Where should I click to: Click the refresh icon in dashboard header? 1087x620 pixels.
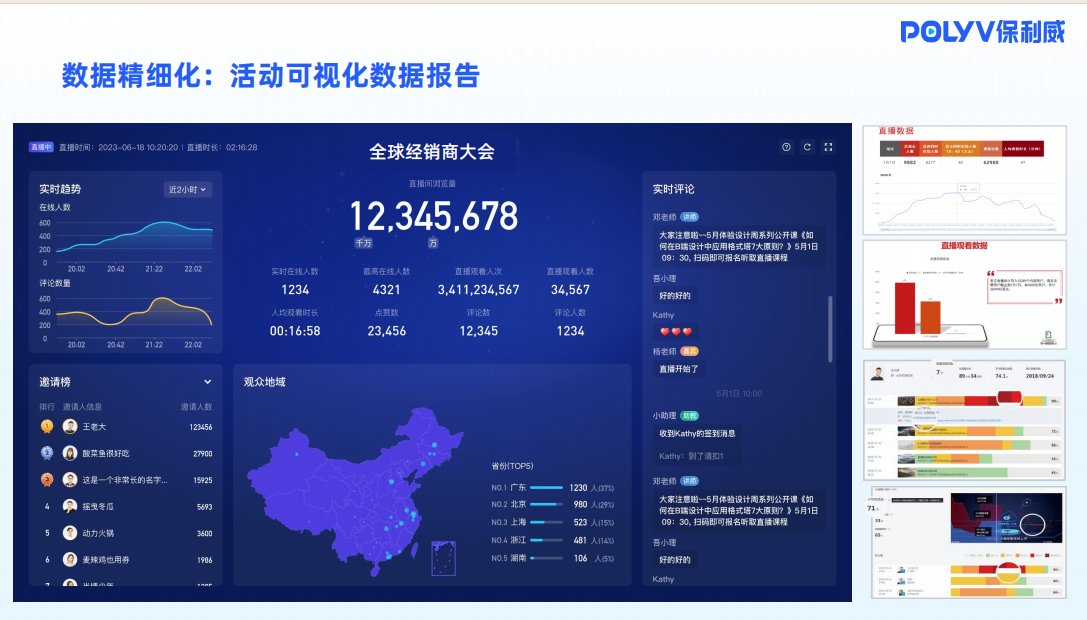(807, 147)
